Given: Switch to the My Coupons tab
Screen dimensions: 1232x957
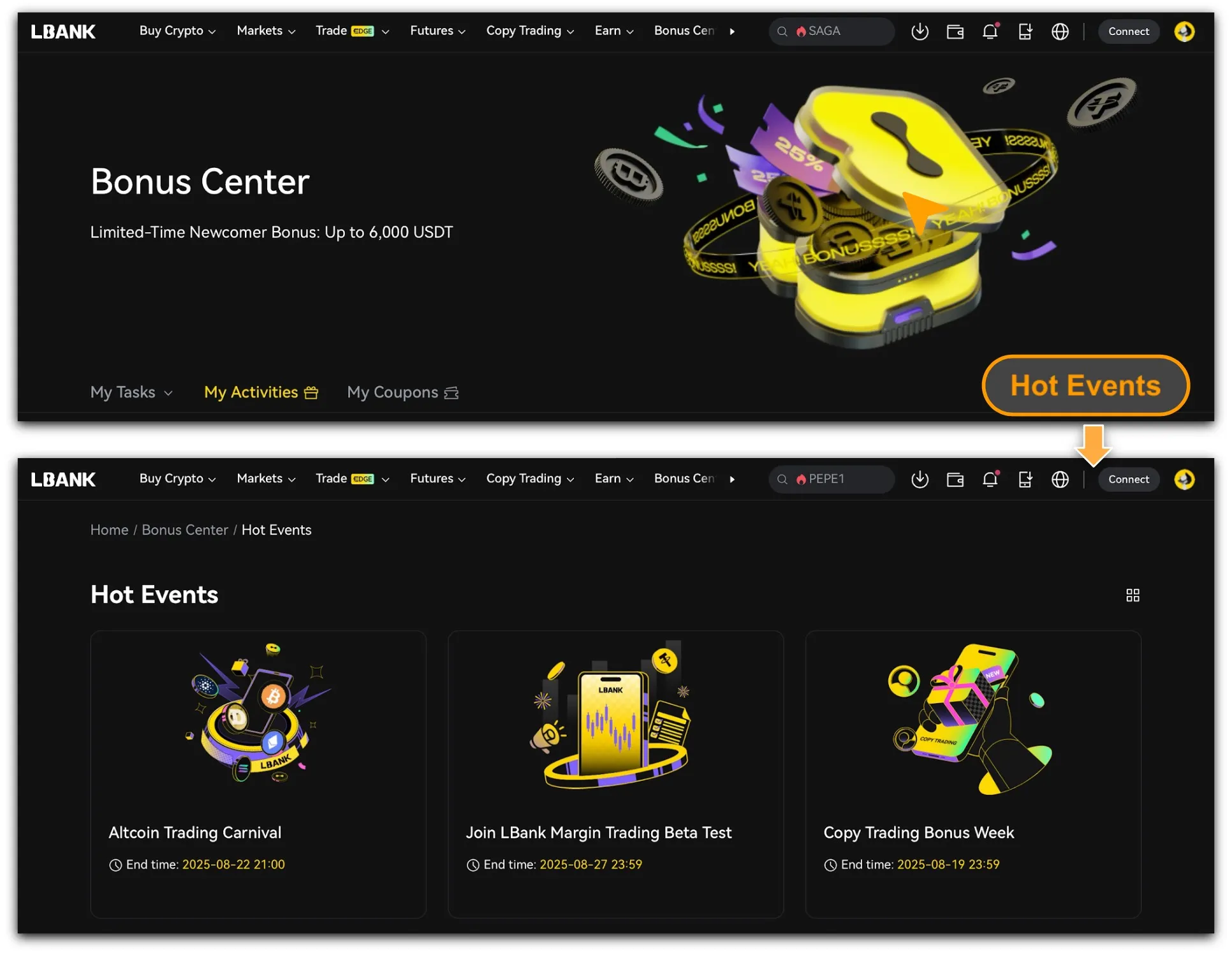Looking at the screenshot, I should [403, 392].
